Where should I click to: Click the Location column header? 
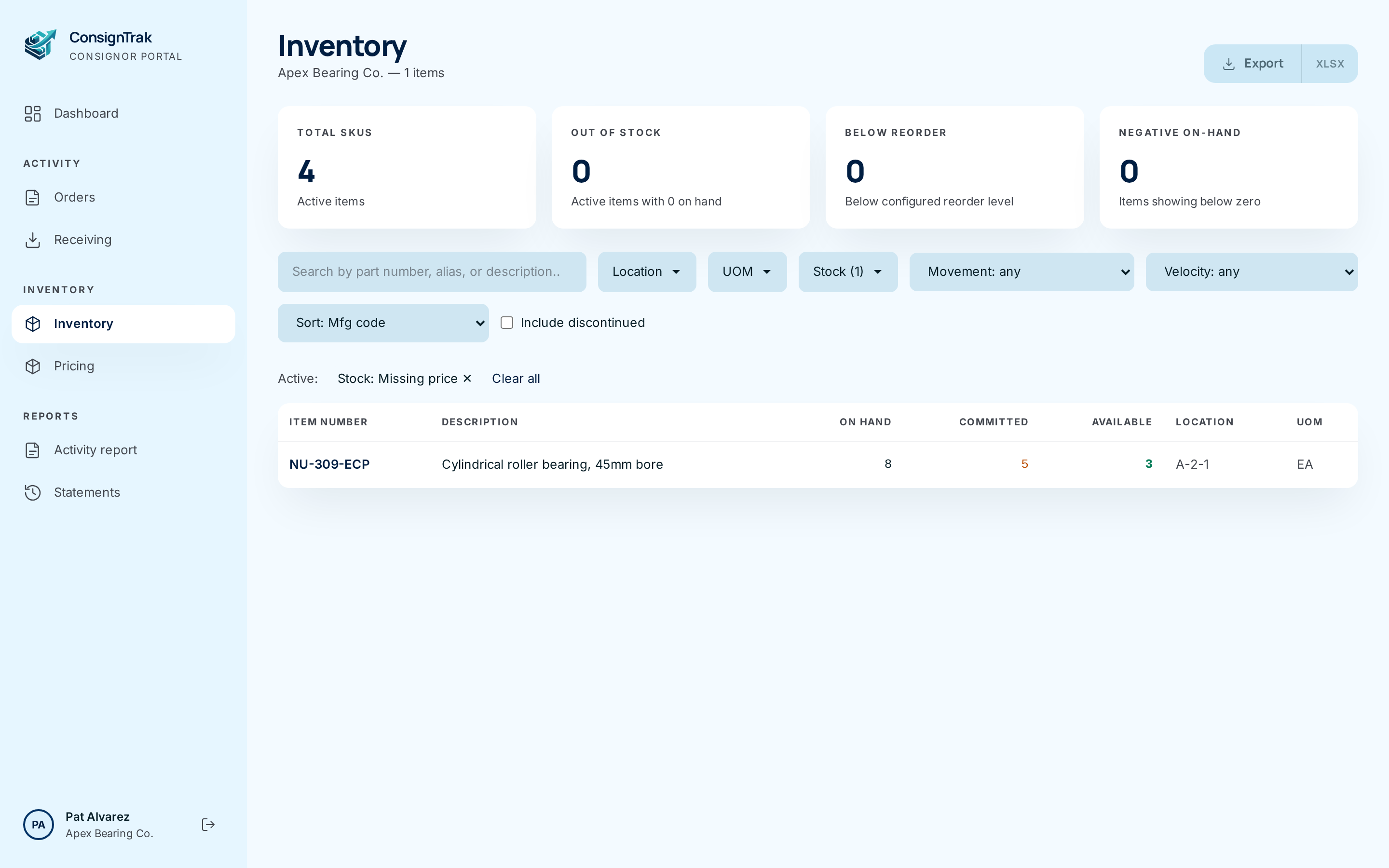click(1204, 422)
